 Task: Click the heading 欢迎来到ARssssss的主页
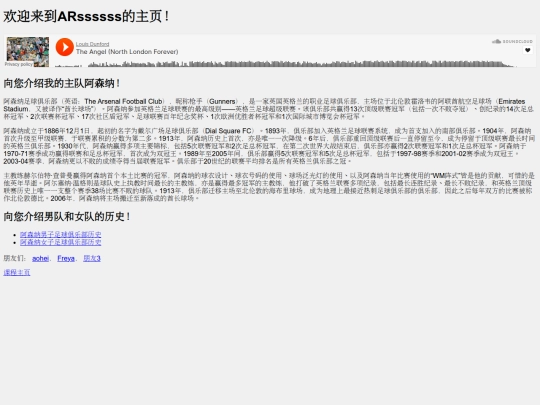86,16
